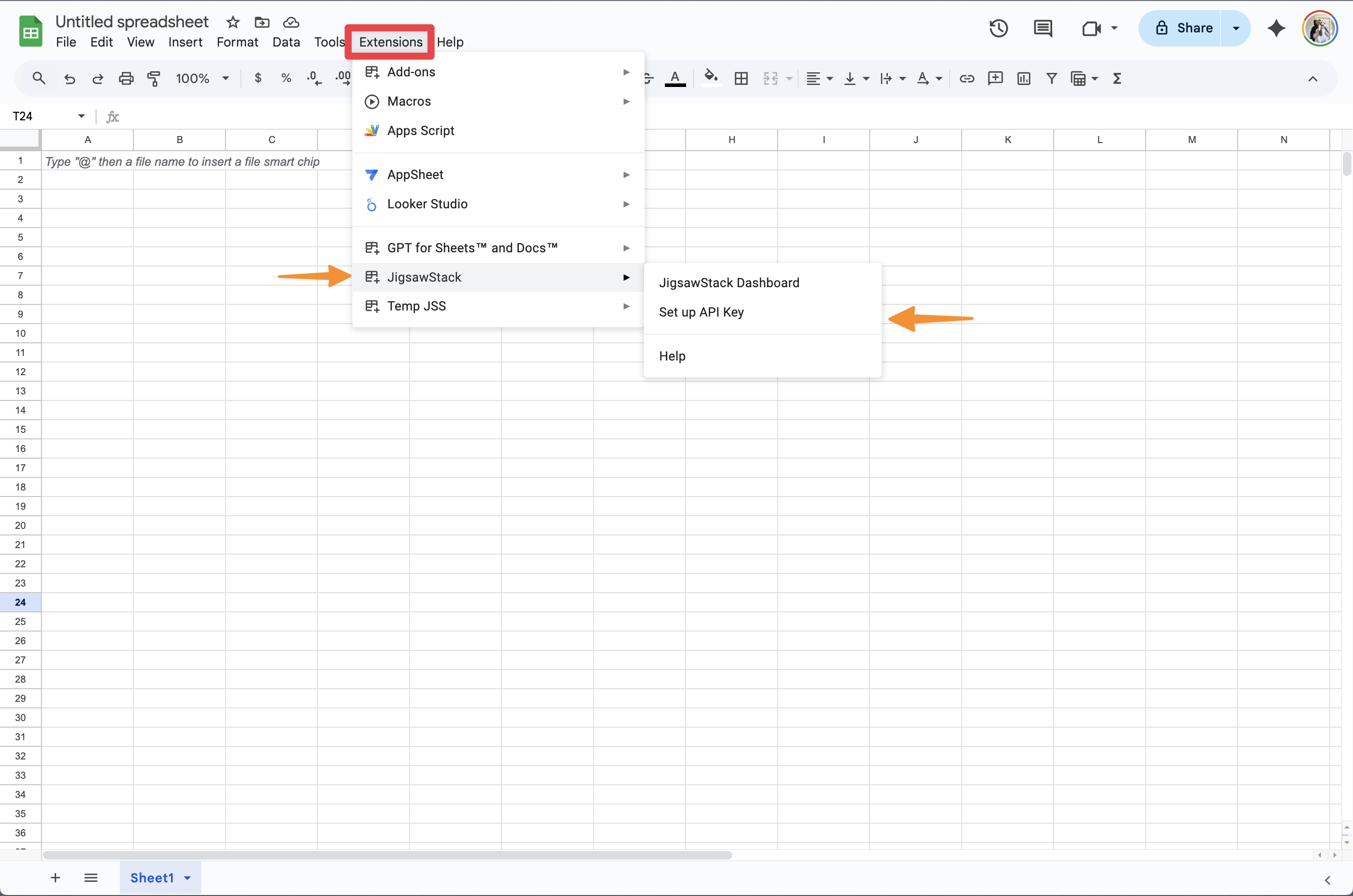
Task: Open Macros submenu
Action: (498, 101)
